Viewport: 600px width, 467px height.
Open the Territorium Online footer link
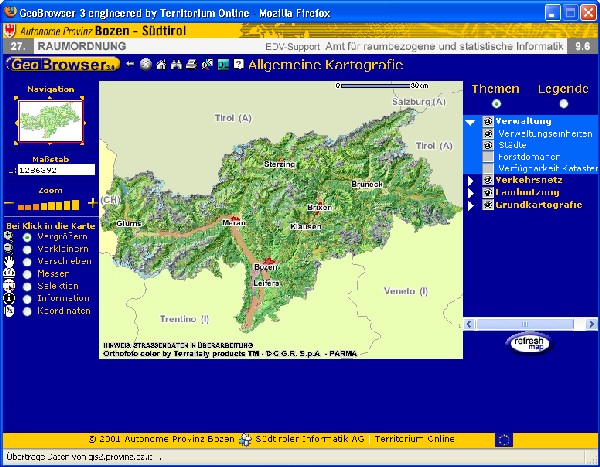tap(414, 439)
